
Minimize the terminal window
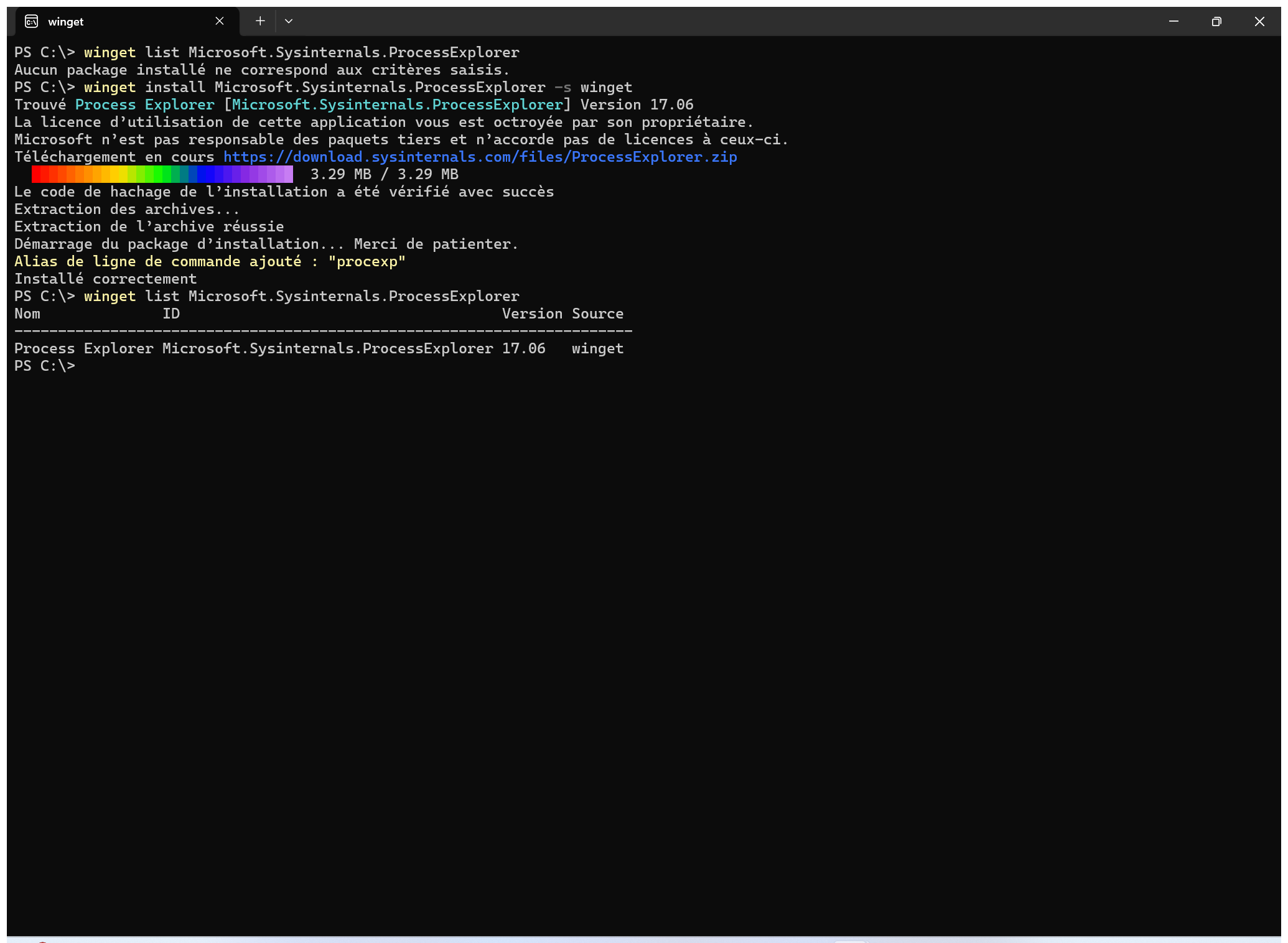click(x=1174, y=21)
